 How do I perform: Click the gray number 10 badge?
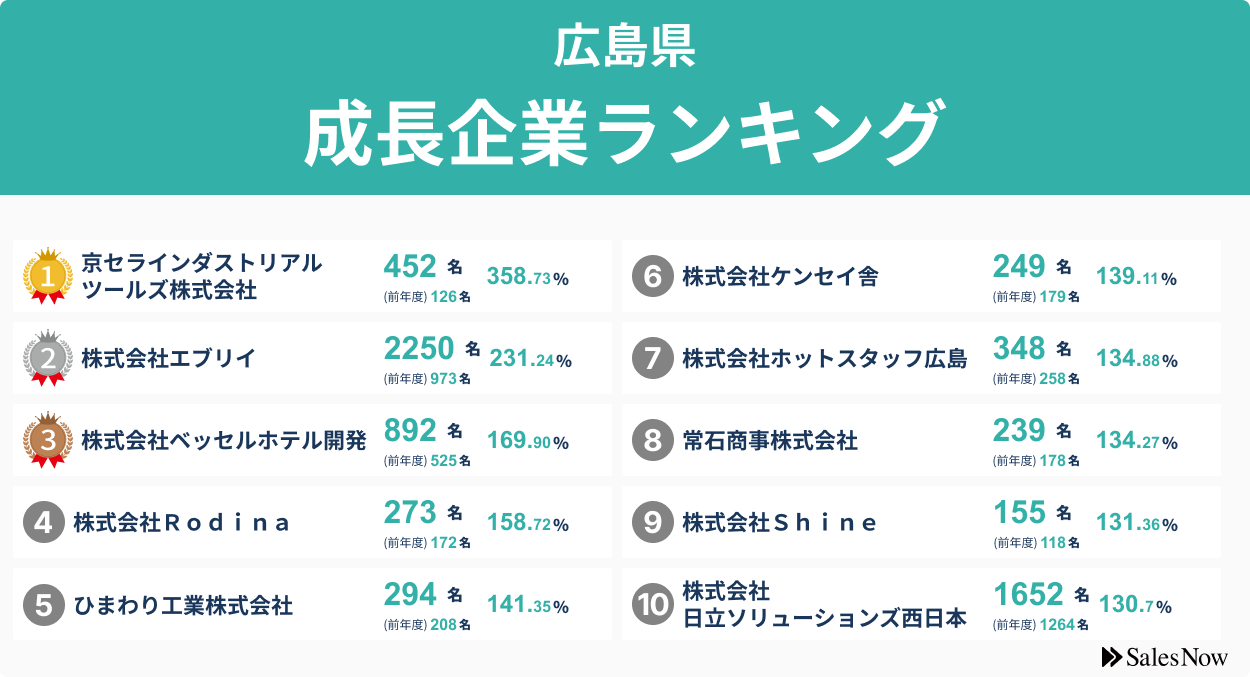(652, 604)
